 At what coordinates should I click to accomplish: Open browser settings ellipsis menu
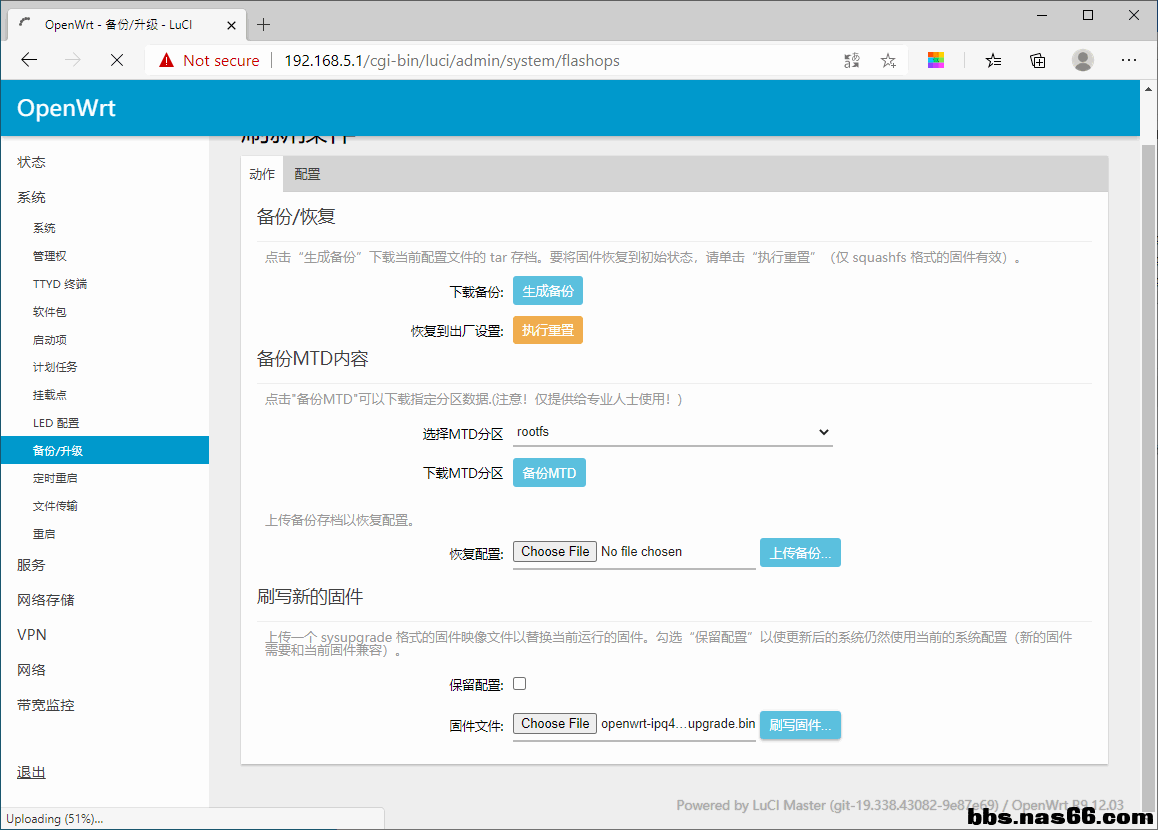click(x=1128, y=60)
